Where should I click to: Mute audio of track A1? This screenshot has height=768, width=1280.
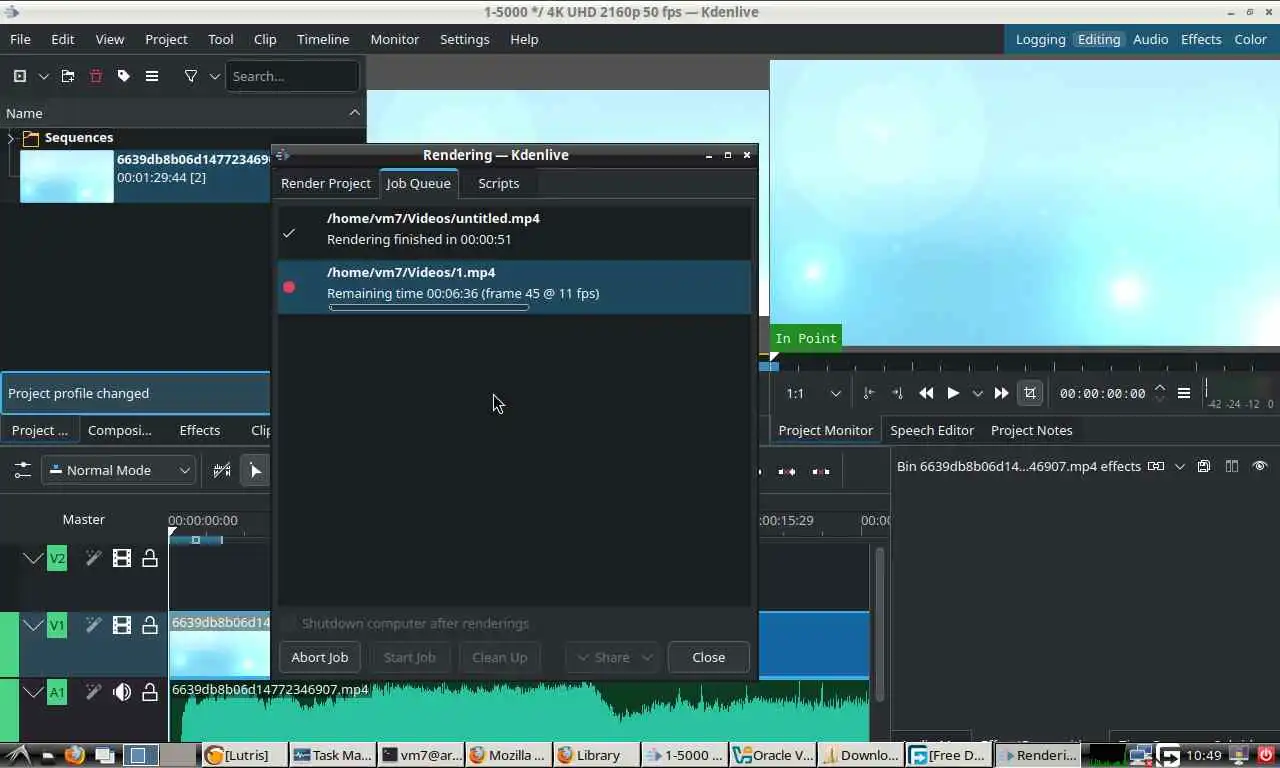pos(122,691)
